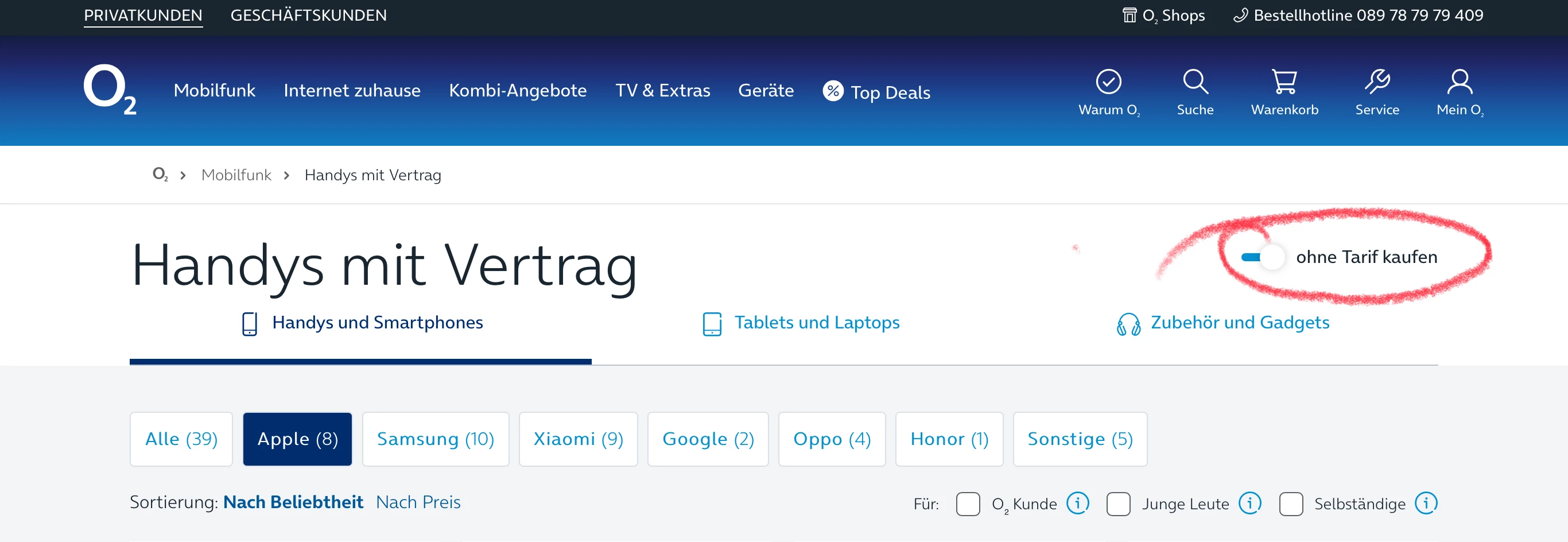This screenshot has height=542, width=1568.
Task: Filter by Alle (39) devices
Action: pos(181,439)
